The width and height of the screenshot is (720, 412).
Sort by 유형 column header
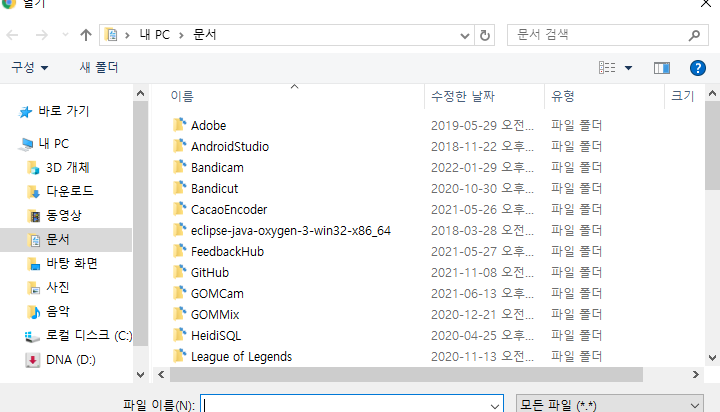(x=563, y=96)
